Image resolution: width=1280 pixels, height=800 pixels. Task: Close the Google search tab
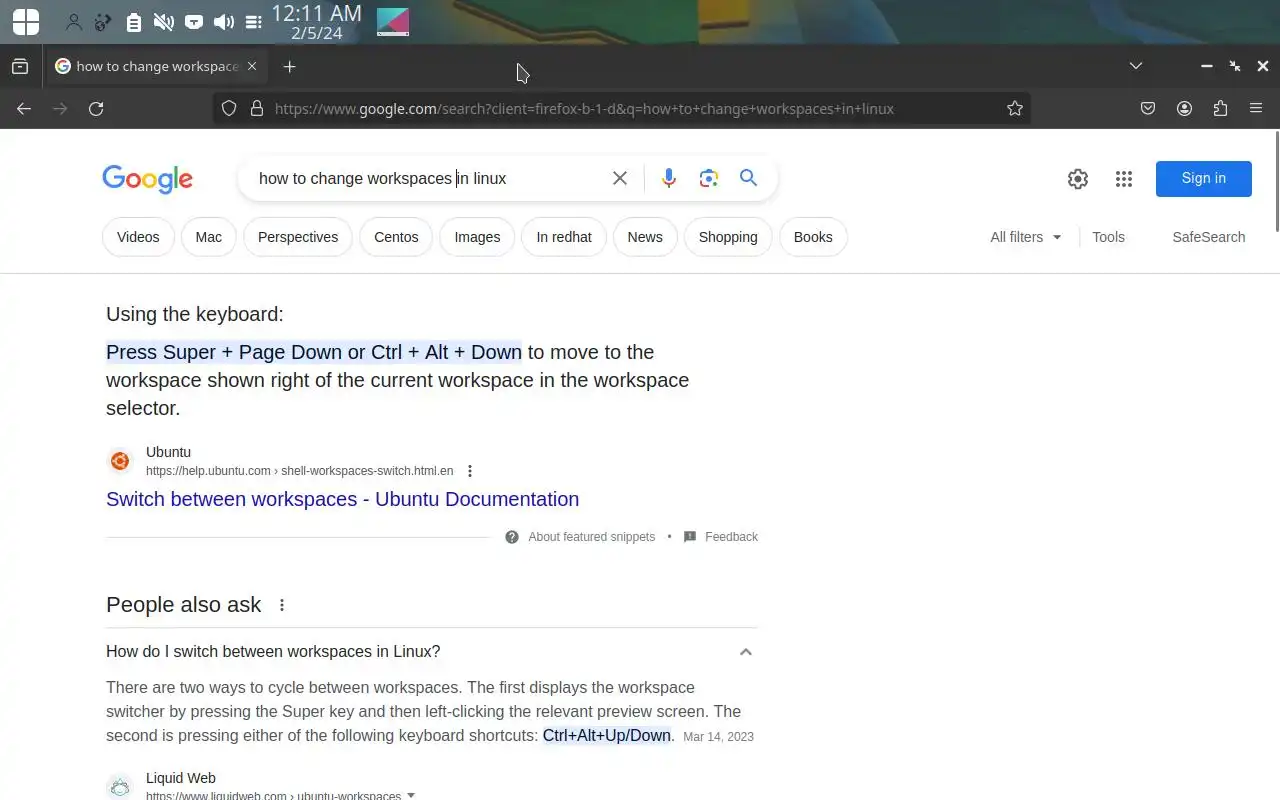coord(252,66)
